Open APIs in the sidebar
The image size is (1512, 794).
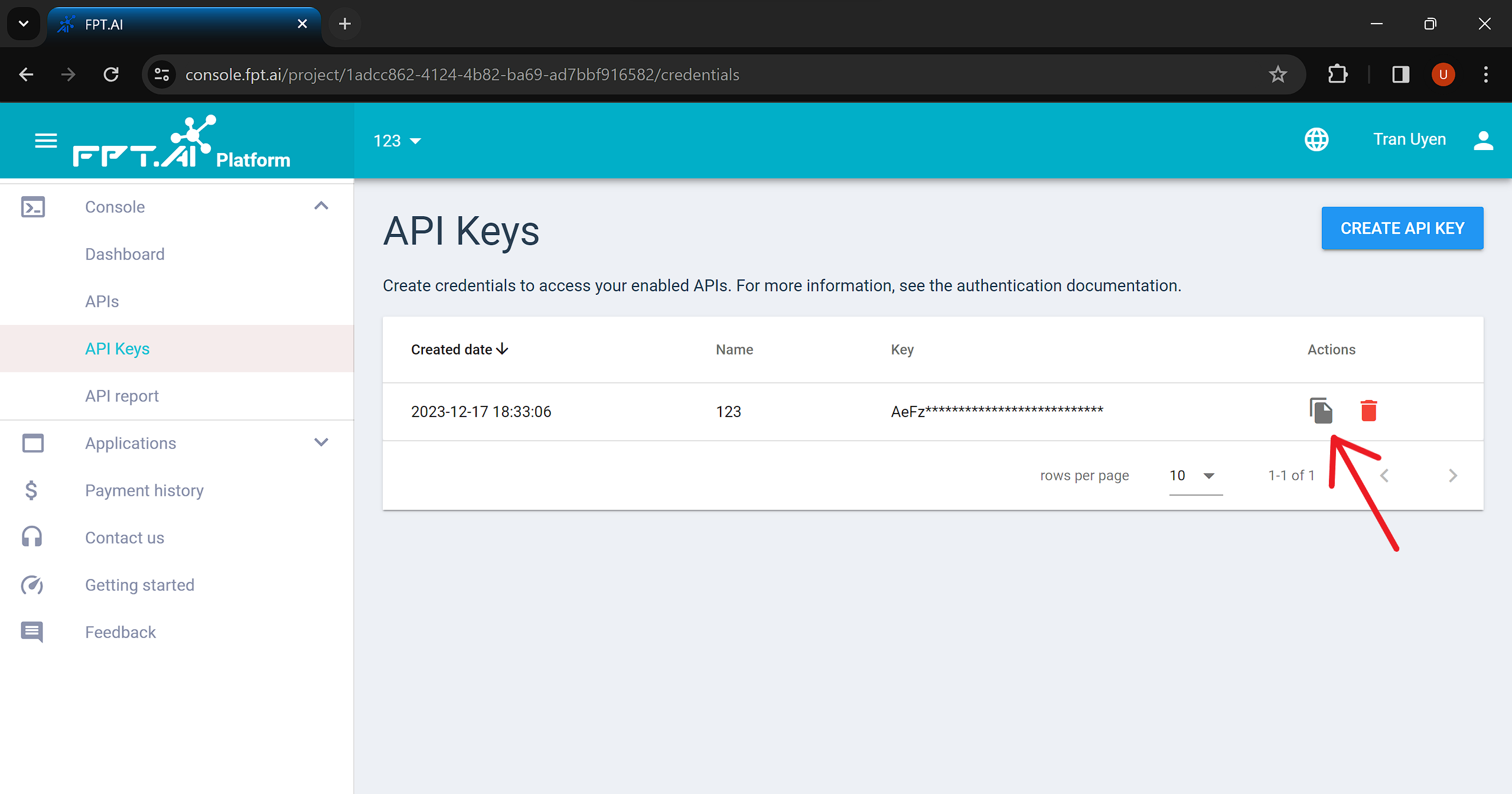click(x=102, y=301)
